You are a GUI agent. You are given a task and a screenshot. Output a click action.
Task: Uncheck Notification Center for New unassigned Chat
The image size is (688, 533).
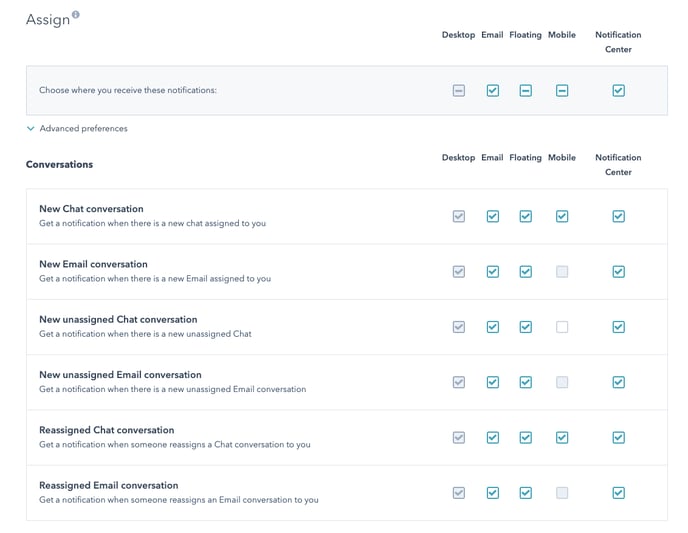(x=618, y=326)
